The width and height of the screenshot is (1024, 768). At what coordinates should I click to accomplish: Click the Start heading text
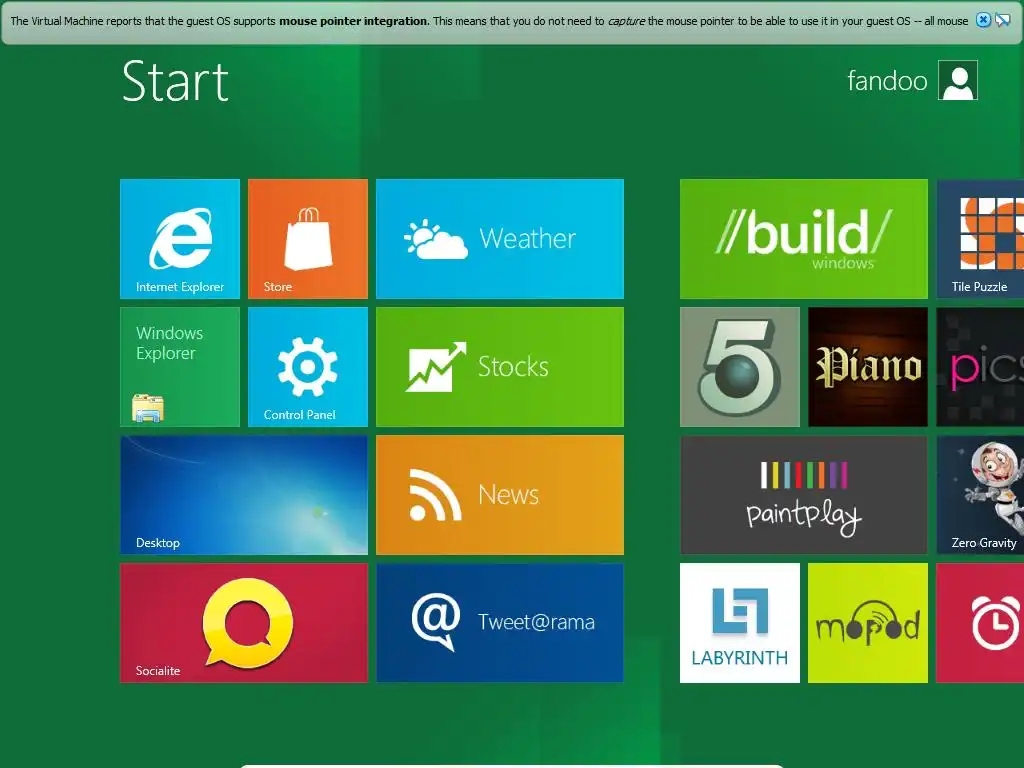click(175, 82)
